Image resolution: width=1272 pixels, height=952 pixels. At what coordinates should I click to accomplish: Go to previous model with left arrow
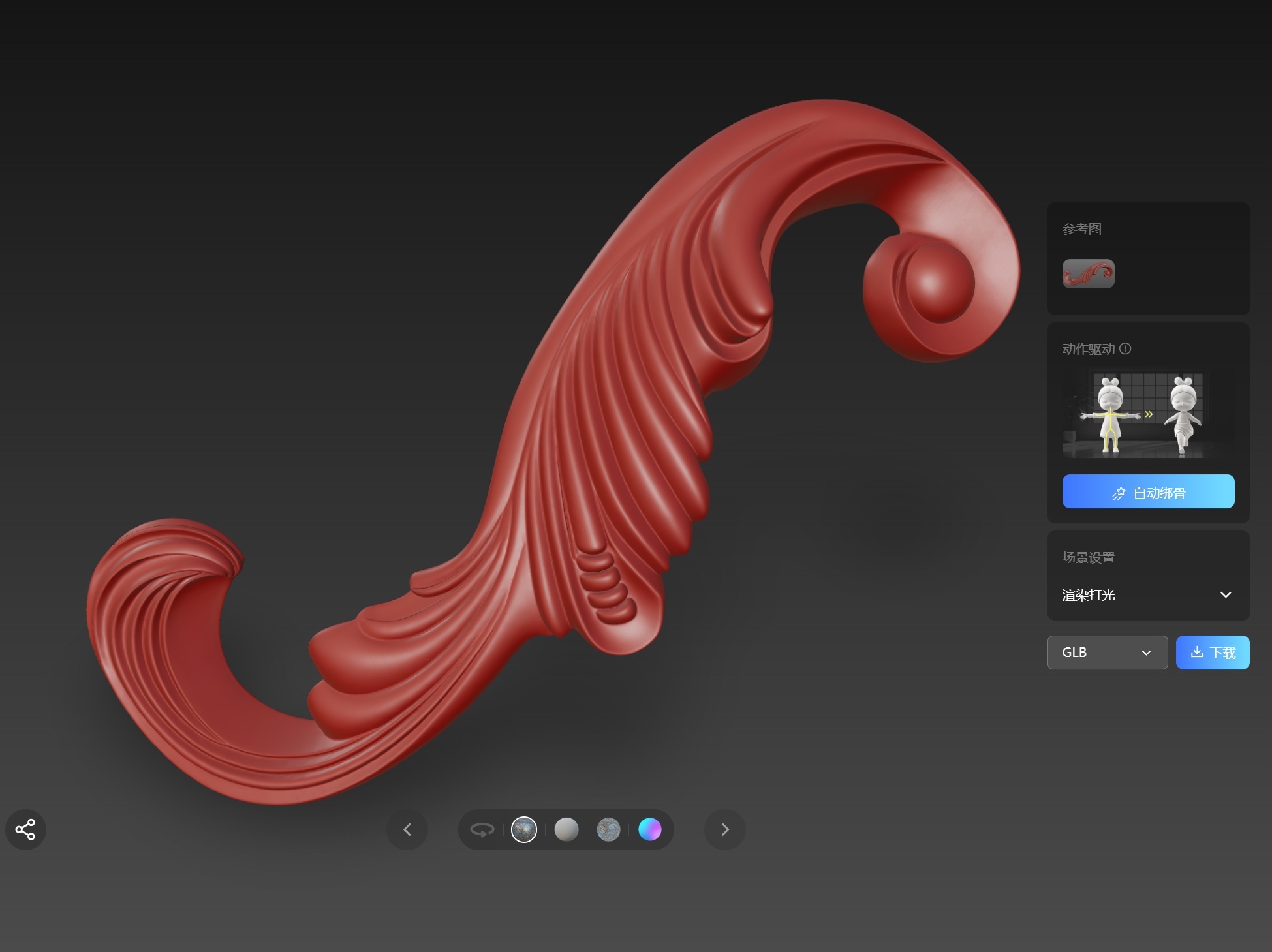point(407,829)
